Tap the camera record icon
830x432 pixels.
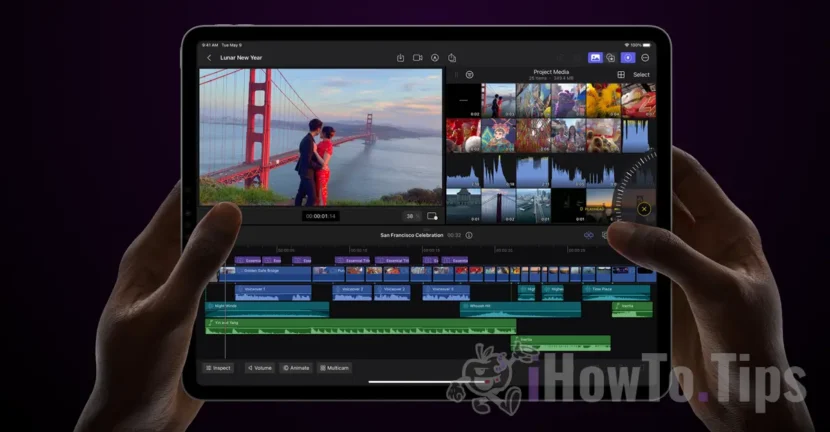pos(418,58)
